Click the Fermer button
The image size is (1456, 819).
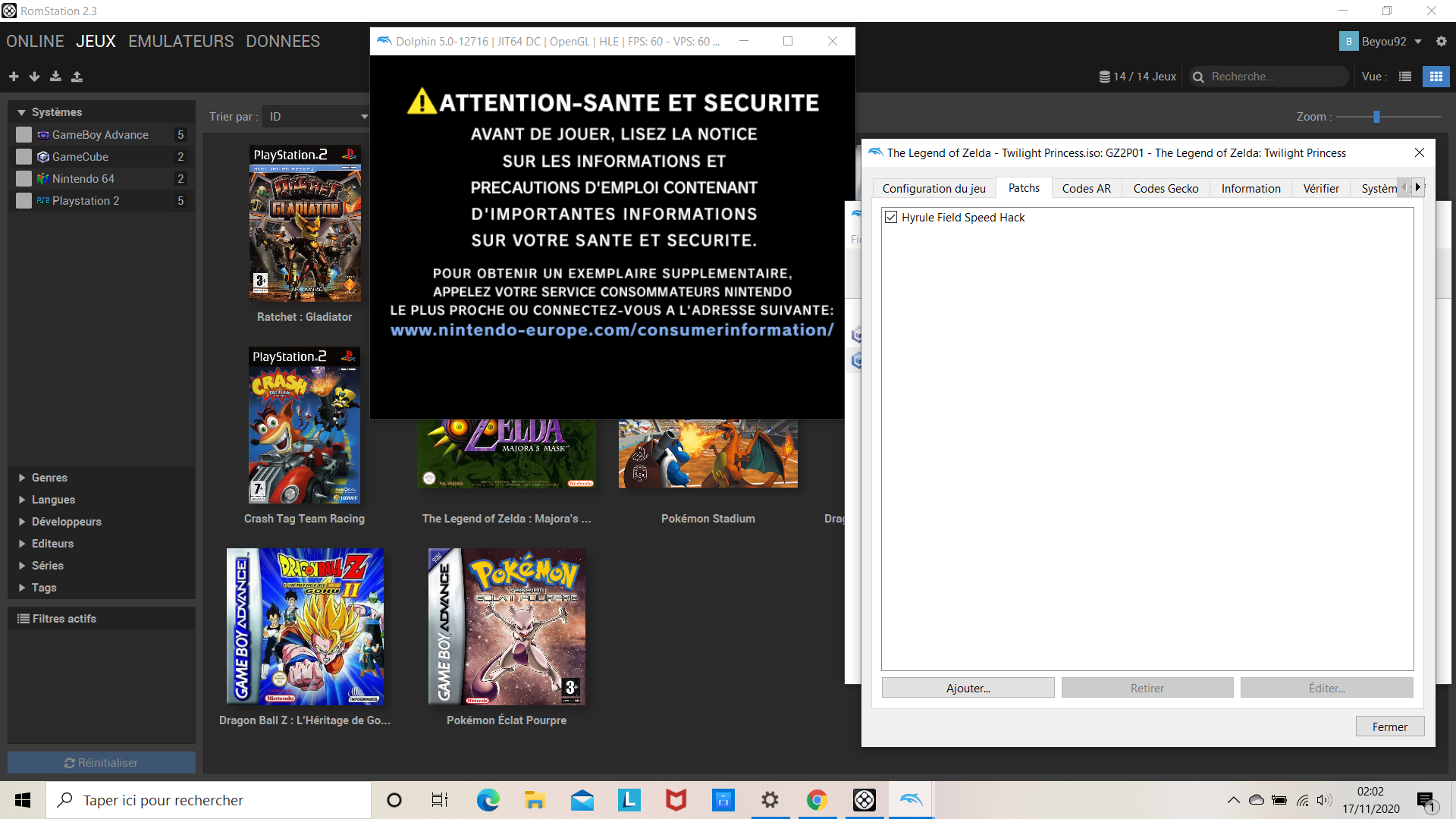pos(1390,726)
